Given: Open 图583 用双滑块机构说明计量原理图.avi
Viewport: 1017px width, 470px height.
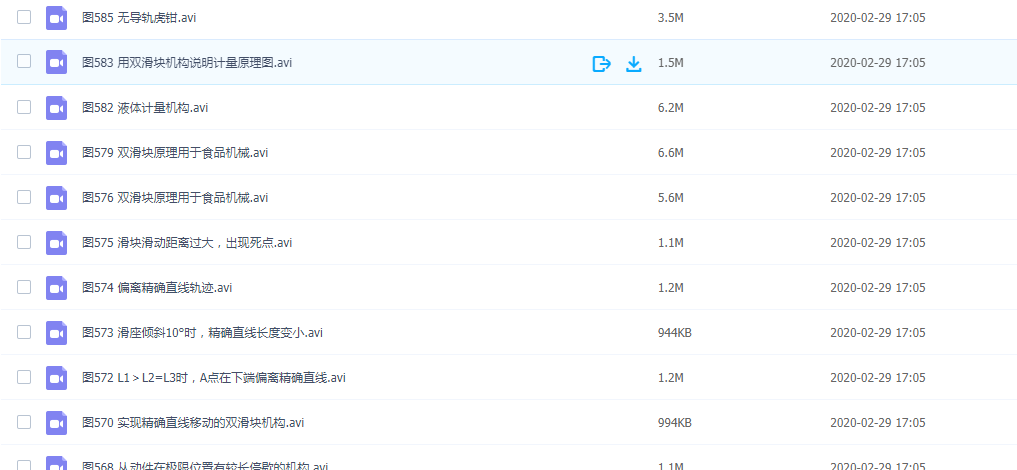Looking at the screenshot, I should tap(187, 63).
